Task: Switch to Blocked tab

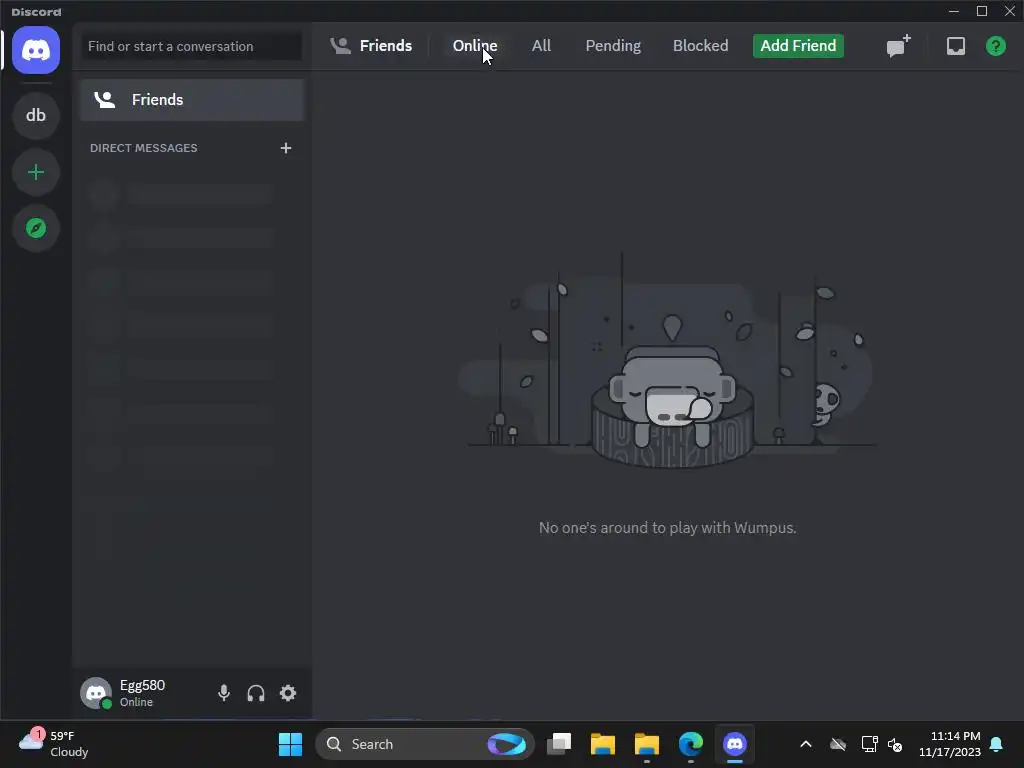Action: [700, 46]
